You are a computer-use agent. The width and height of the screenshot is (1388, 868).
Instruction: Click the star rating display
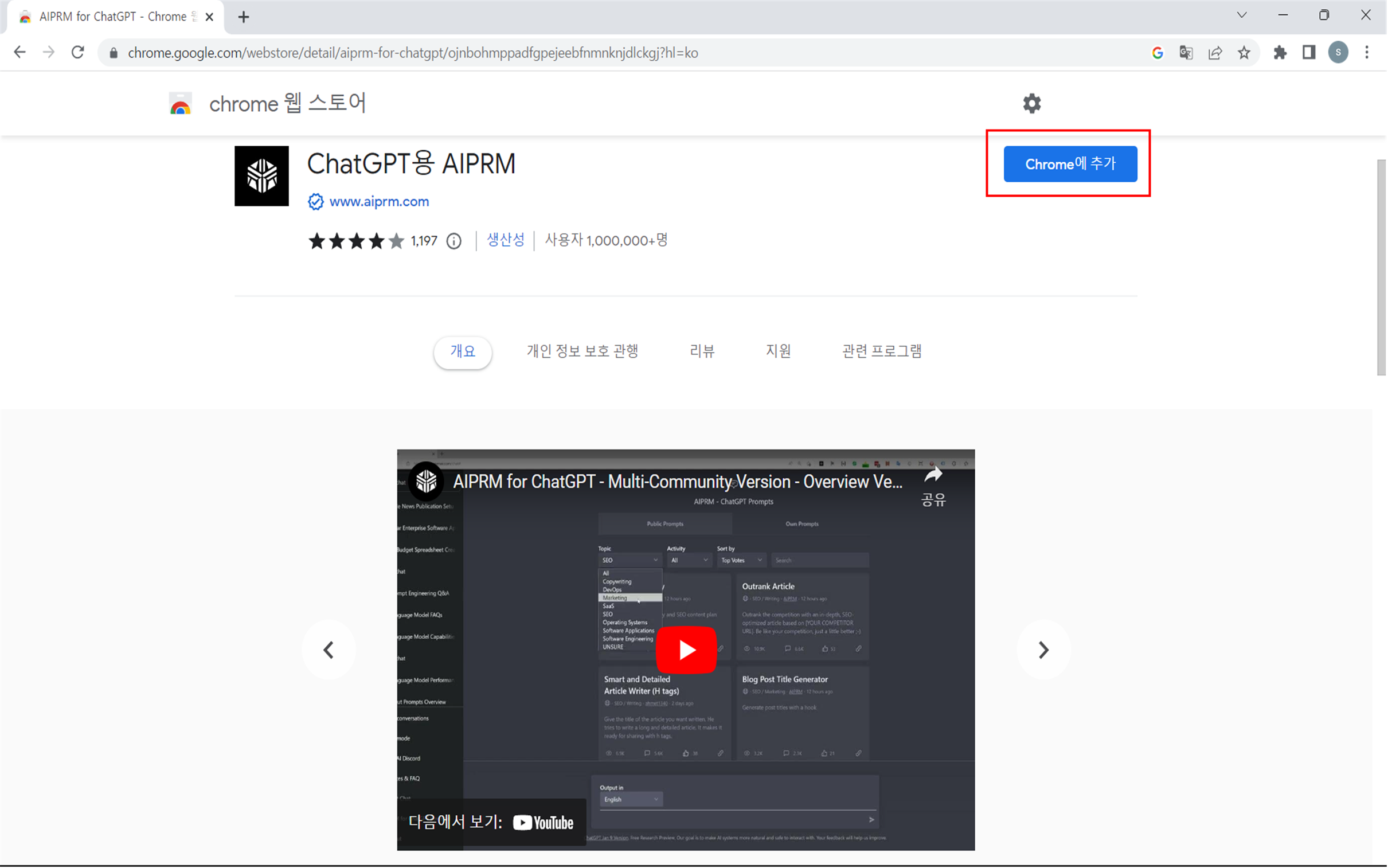click(356, 241)
